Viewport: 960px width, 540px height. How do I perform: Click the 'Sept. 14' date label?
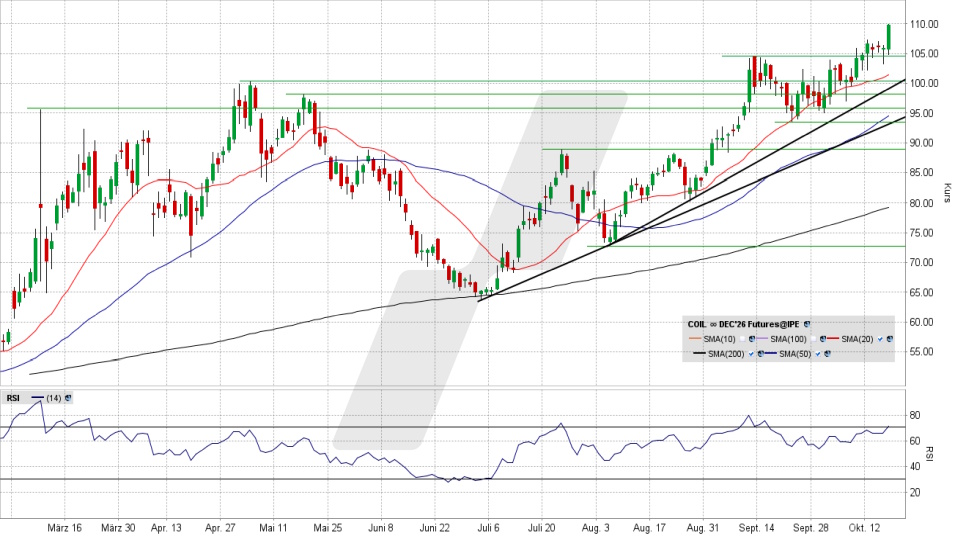[757, 528]
